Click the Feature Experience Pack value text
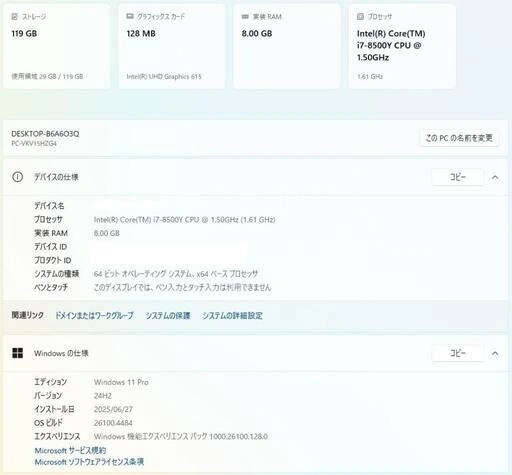 tap(181, 436)
